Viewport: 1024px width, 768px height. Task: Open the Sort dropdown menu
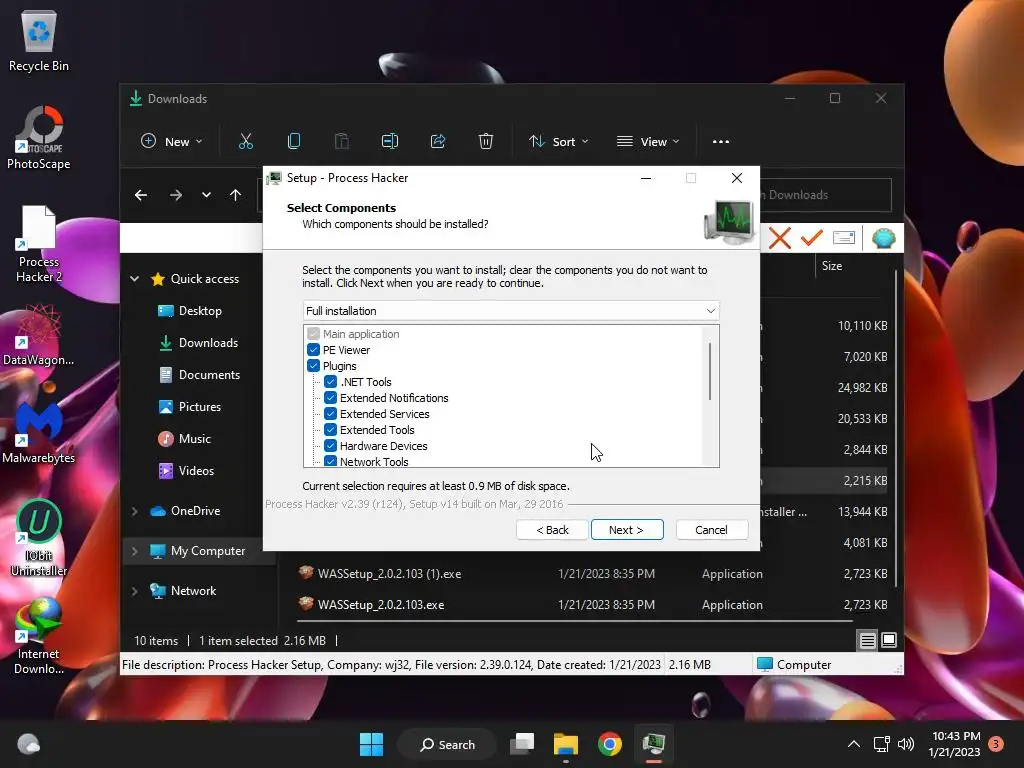point(558,141)
